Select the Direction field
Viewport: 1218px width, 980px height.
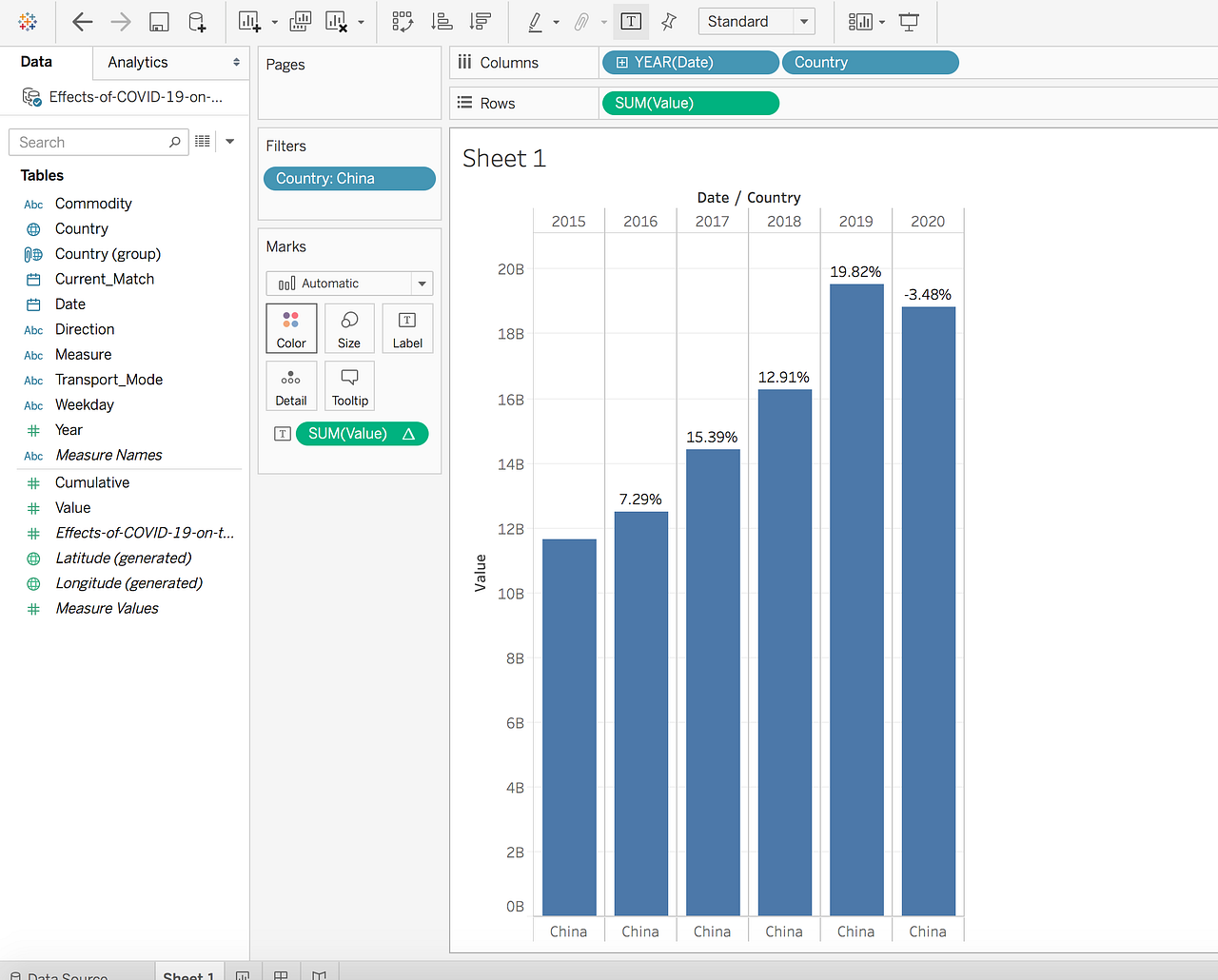coord(85,330)
